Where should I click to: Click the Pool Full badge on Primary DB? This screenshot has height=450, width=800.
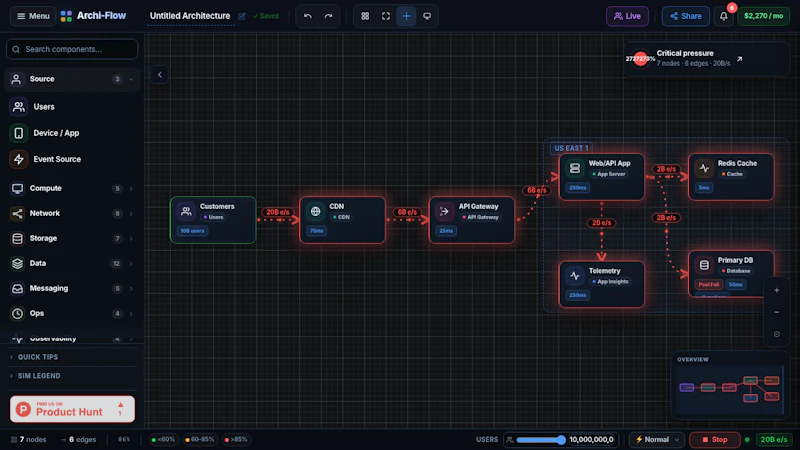[x=708, y=285]
